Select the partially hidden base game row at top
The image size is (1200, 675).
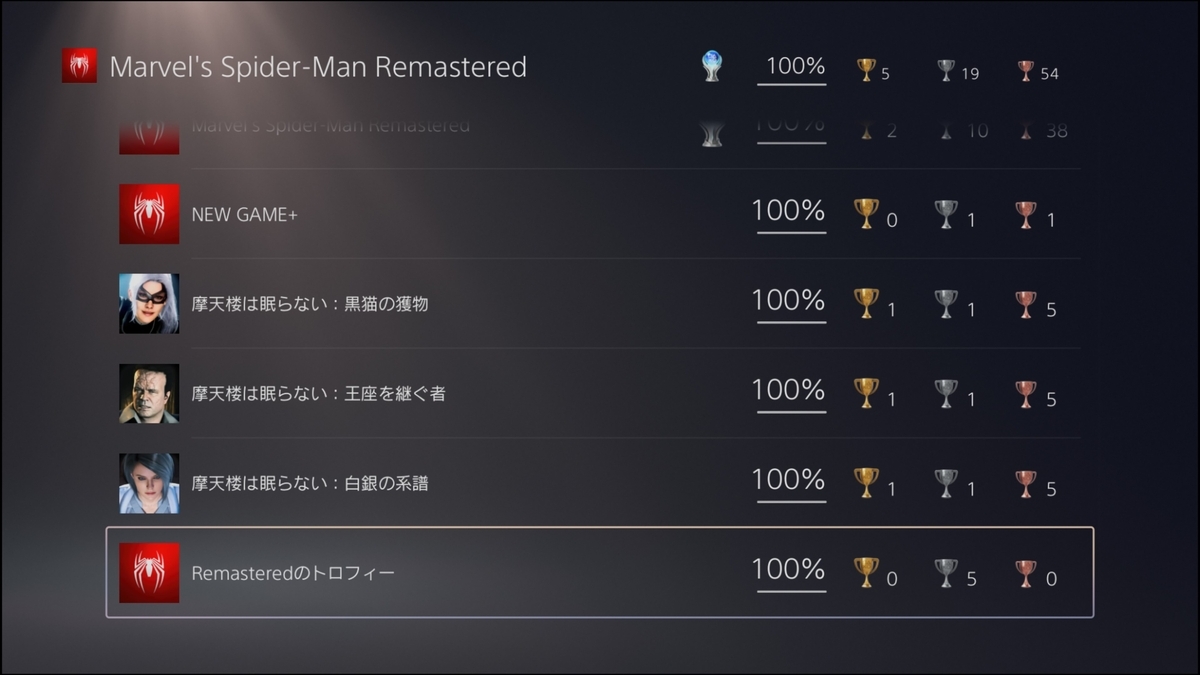599,134
